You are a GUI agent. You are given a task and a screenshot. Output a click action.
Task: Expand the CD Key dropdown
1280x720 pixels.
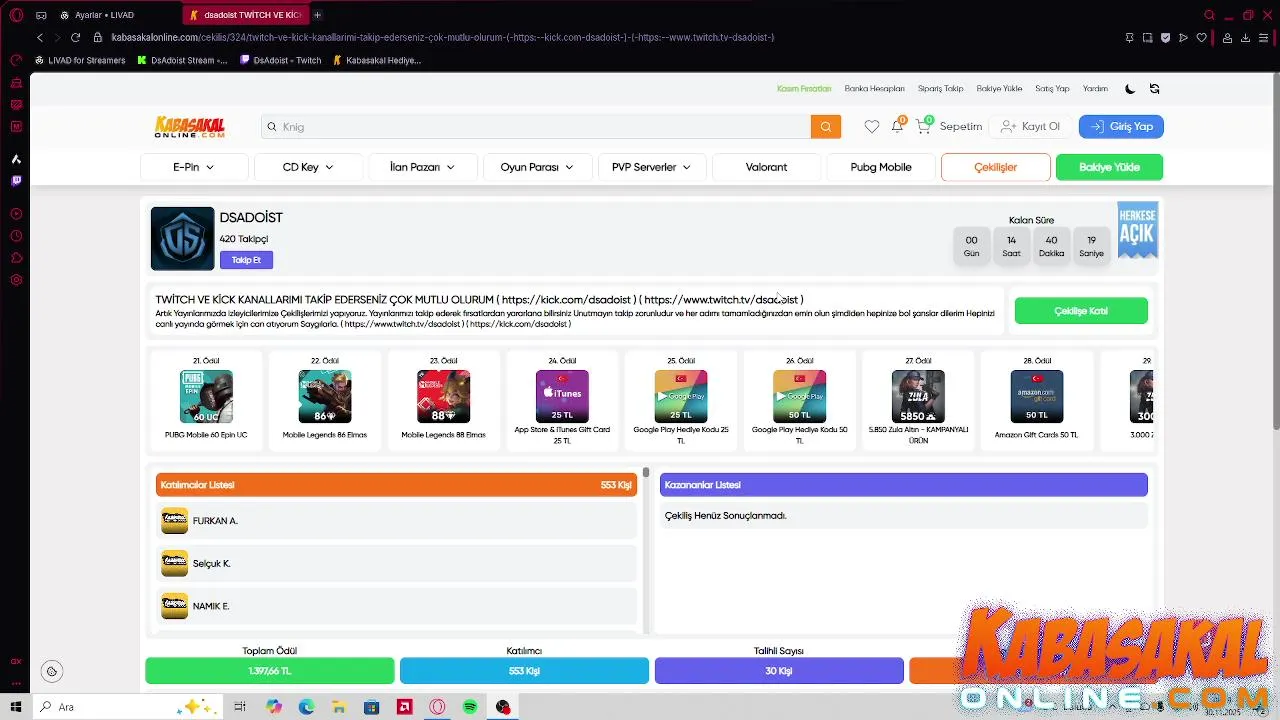coord(308,167)
